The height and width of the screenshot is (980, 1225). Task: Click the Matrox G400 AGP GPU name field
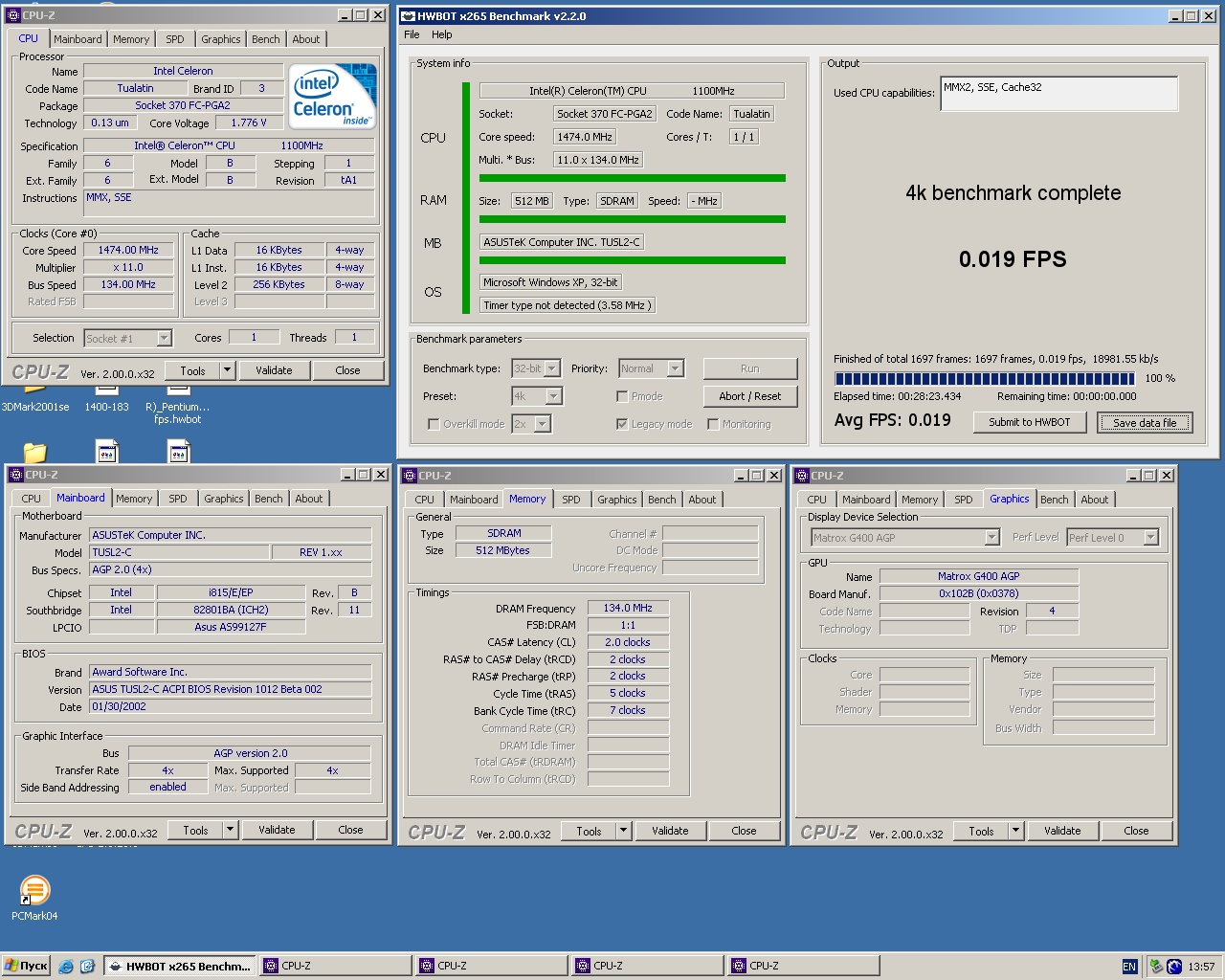979,576
